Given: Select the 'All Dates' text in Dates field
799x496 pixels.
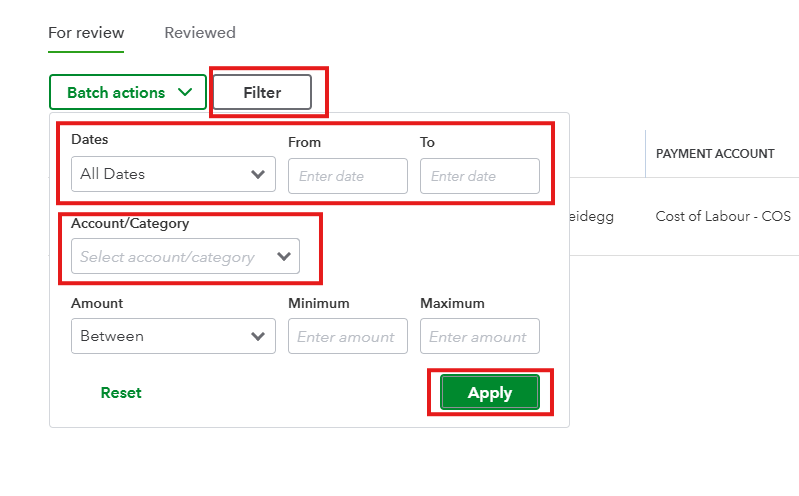Looking at the screenshot, I should tap(113, 174).
